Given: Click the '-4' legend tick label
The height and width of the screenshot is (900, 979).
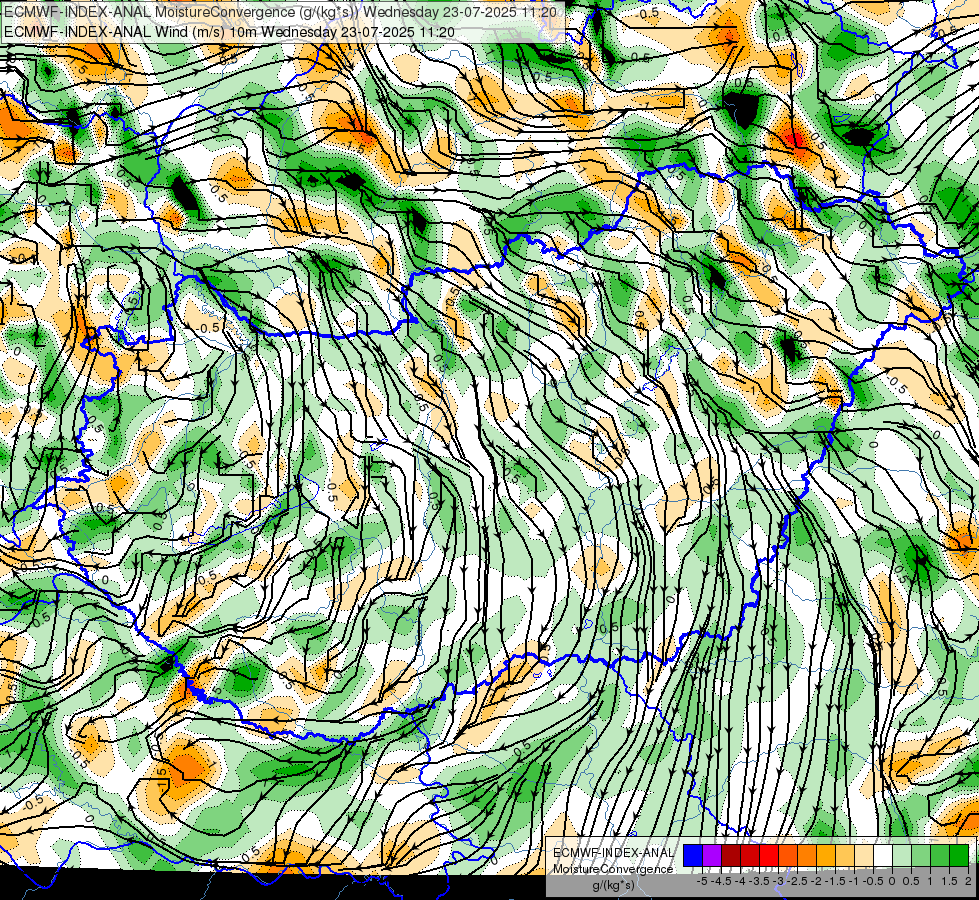Looking at the screenshot, I should pos(741,881).
